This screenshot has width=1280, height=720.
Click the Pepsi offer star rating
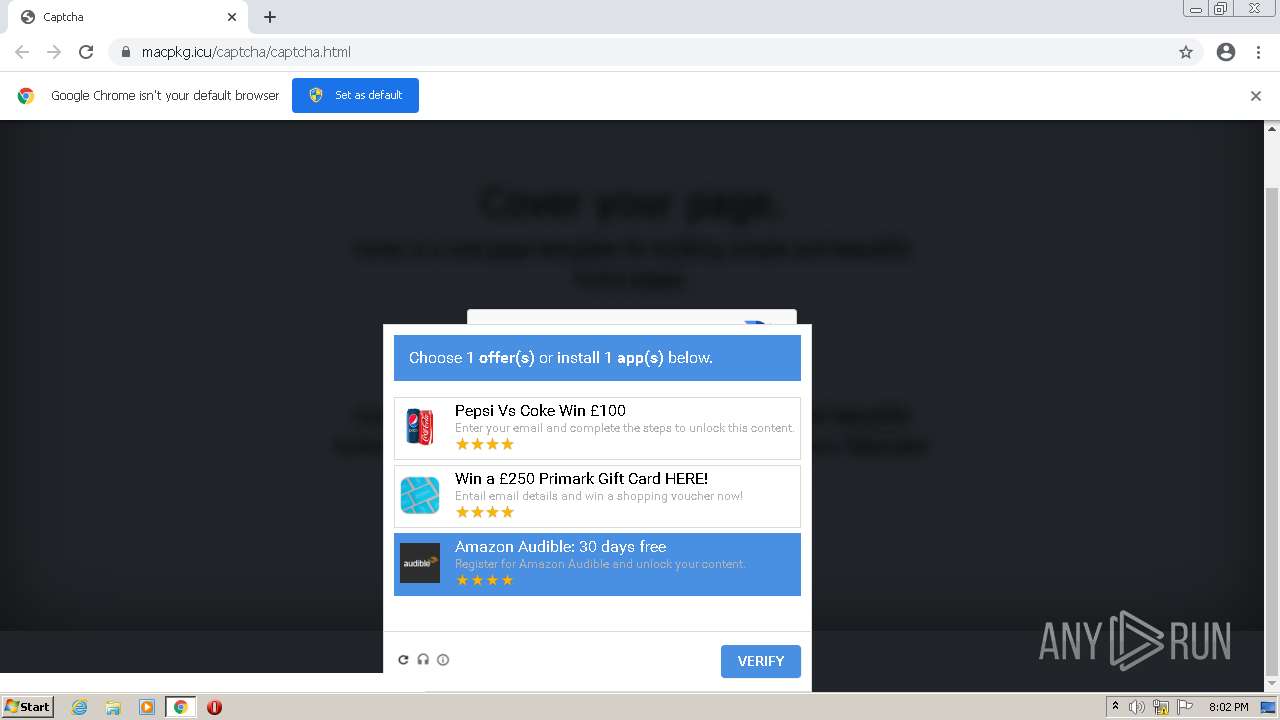tap(484, 444)
